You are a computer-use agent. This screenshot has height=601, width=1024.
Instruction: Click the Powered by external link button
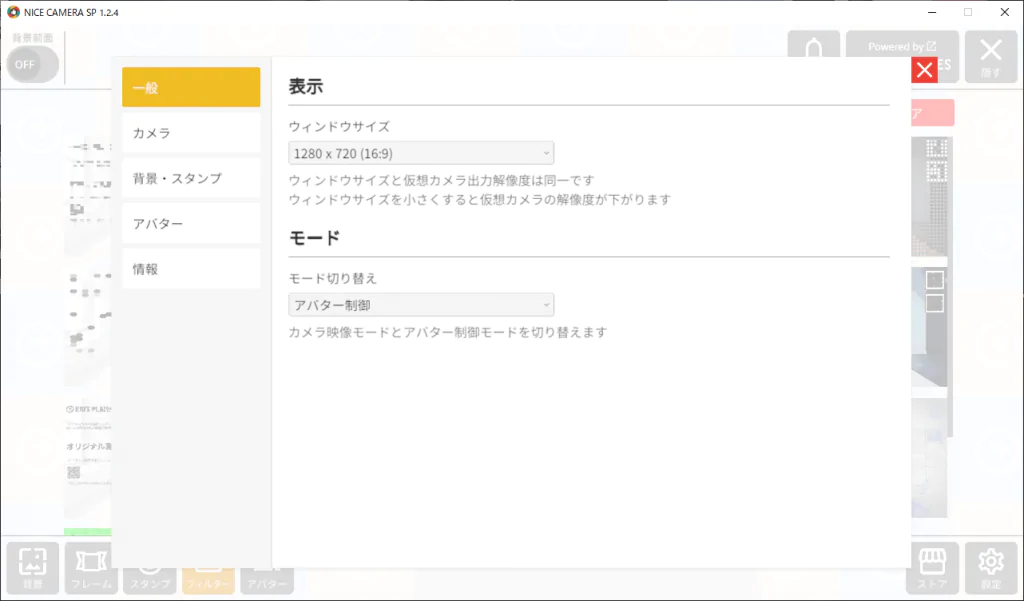902,46
